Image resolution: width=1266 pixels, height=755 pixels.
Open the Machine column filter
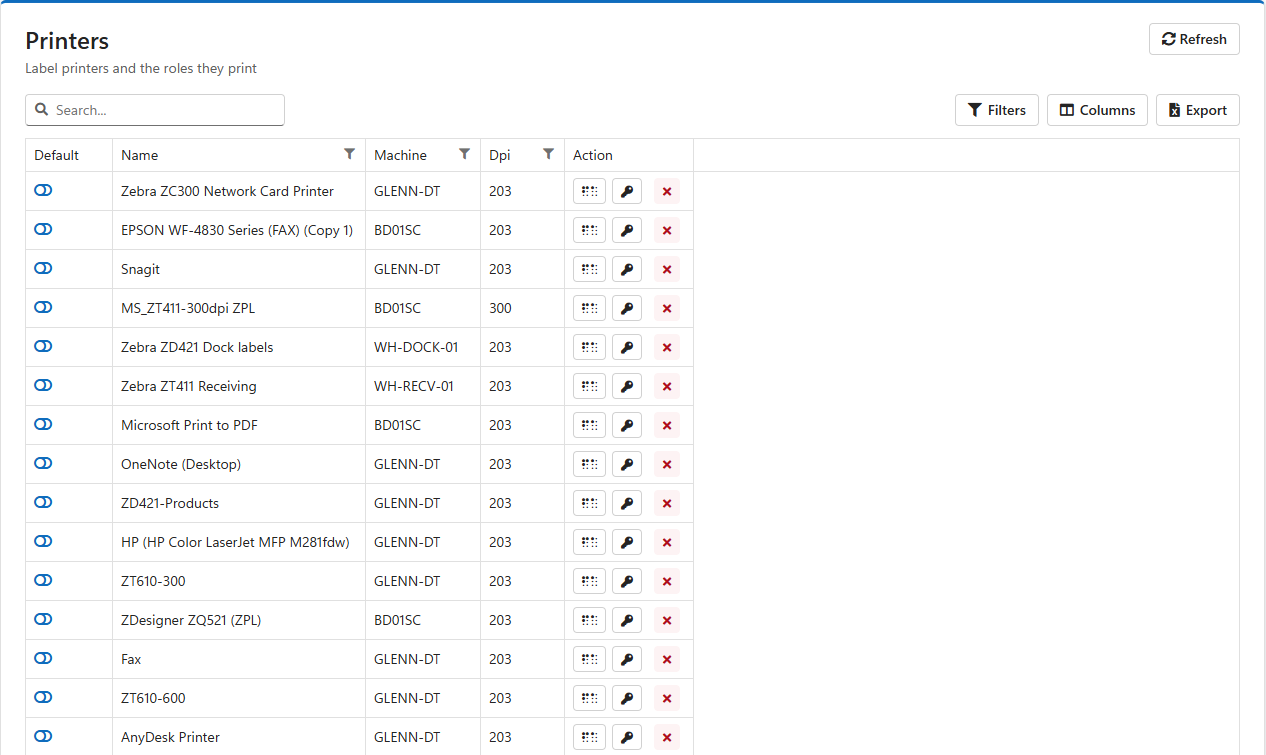[464, 154]
